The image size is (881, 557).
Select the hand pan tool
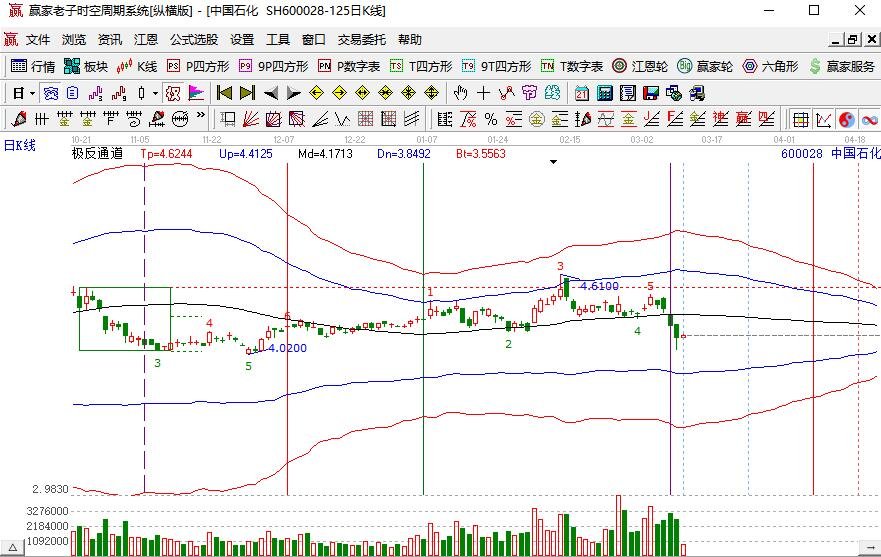(461, 93)
